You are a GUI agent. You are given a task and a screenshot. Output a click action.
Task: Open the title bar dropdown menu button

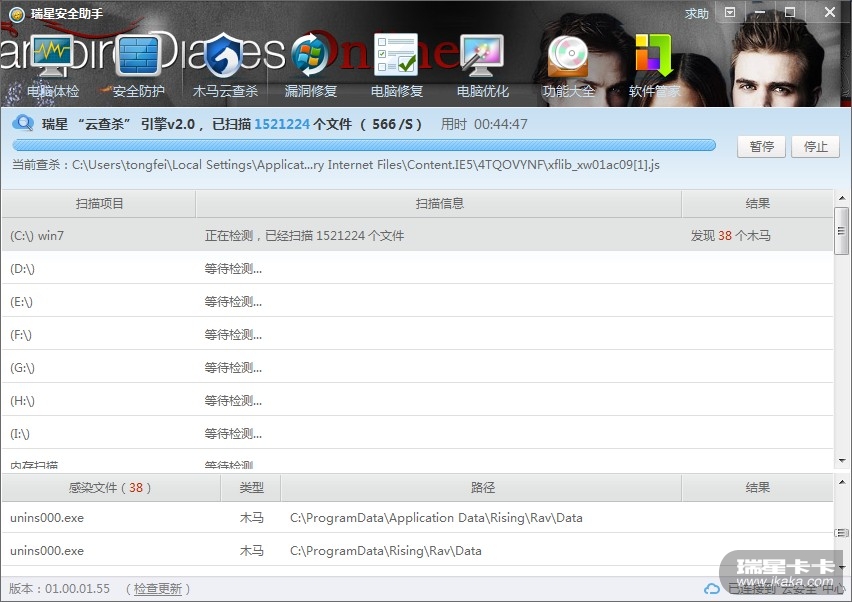click(x=730, y=12)
